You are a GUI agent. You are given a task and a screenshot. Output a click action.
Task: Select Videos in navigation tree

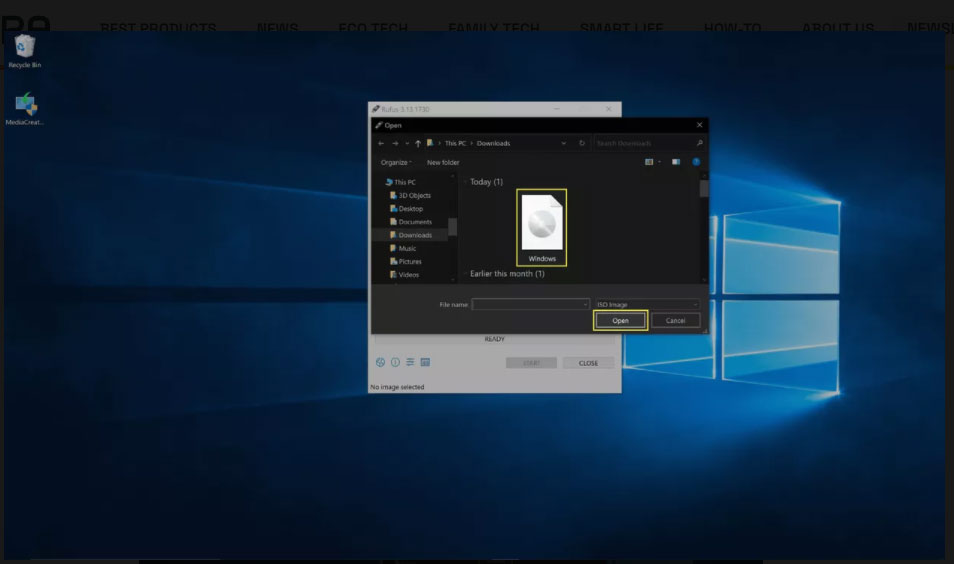(404, 275)
